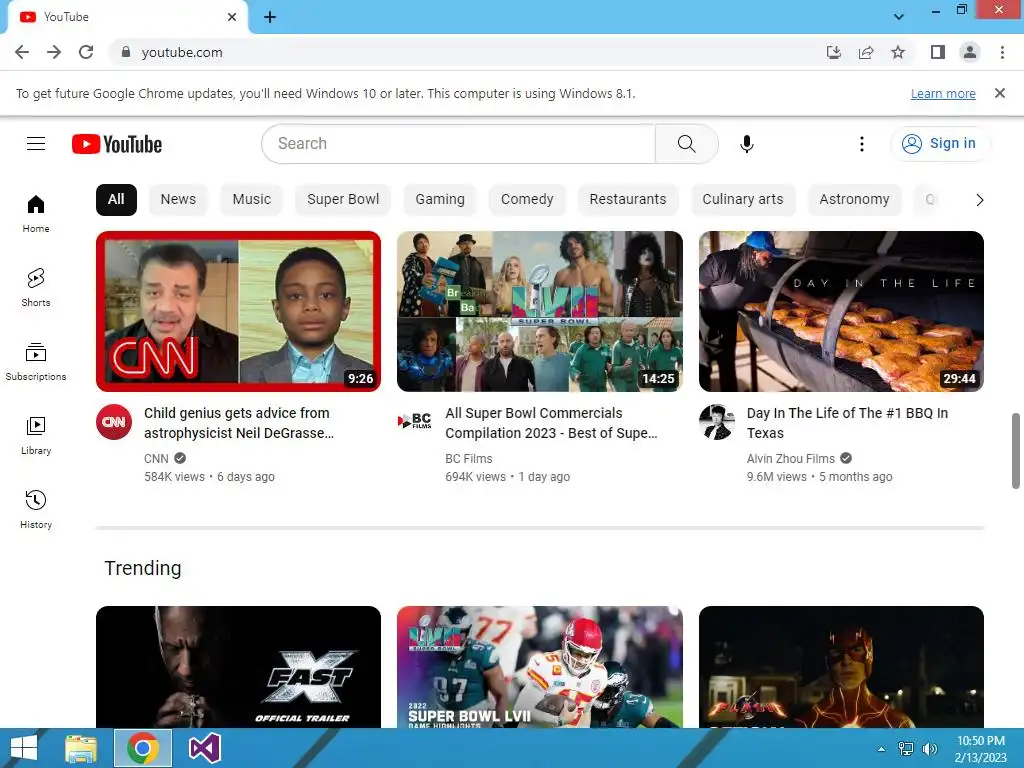The image size is (1024, 768).
Task: Click the share page icon in address bar
Action: click(866, 52)
